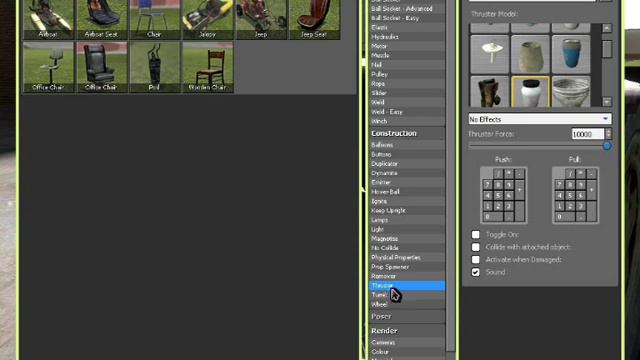Viewport: 640px width, 360px height.
Task: Switch to the Keep Upright tool
Action: pos(407,211)
